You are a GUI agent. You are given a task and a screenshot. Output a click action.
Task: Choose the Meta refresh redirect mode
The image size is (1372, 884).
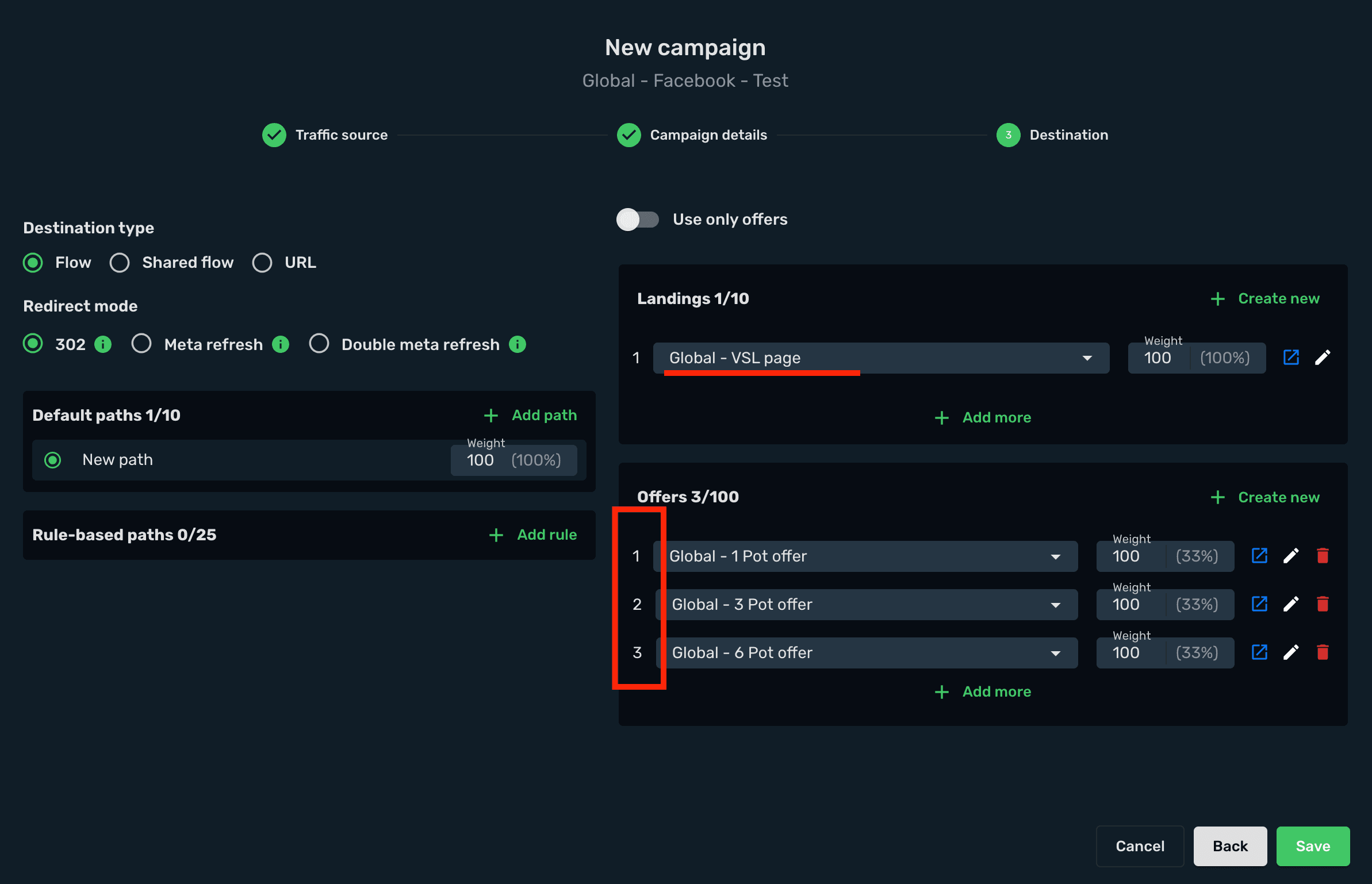coord(141,344)
